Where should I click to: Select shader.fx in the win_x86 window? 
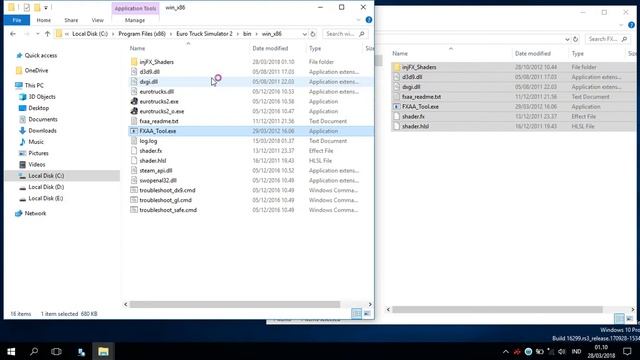coord(151,151)
